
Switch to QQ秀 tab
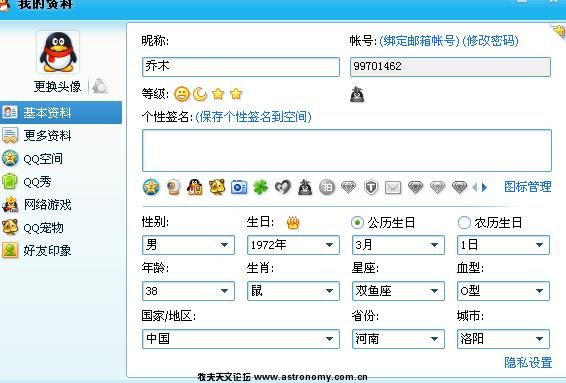[x=61, y=182]
